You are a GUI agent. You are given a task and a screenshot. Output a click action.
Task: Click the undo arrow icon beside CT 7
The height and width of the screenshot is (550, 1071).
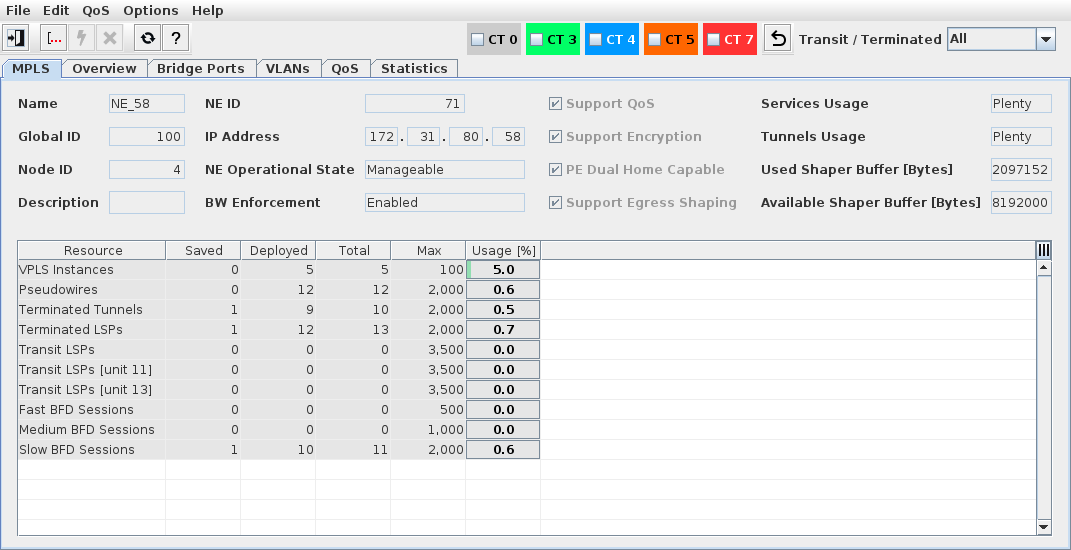(x=778, y=39)
